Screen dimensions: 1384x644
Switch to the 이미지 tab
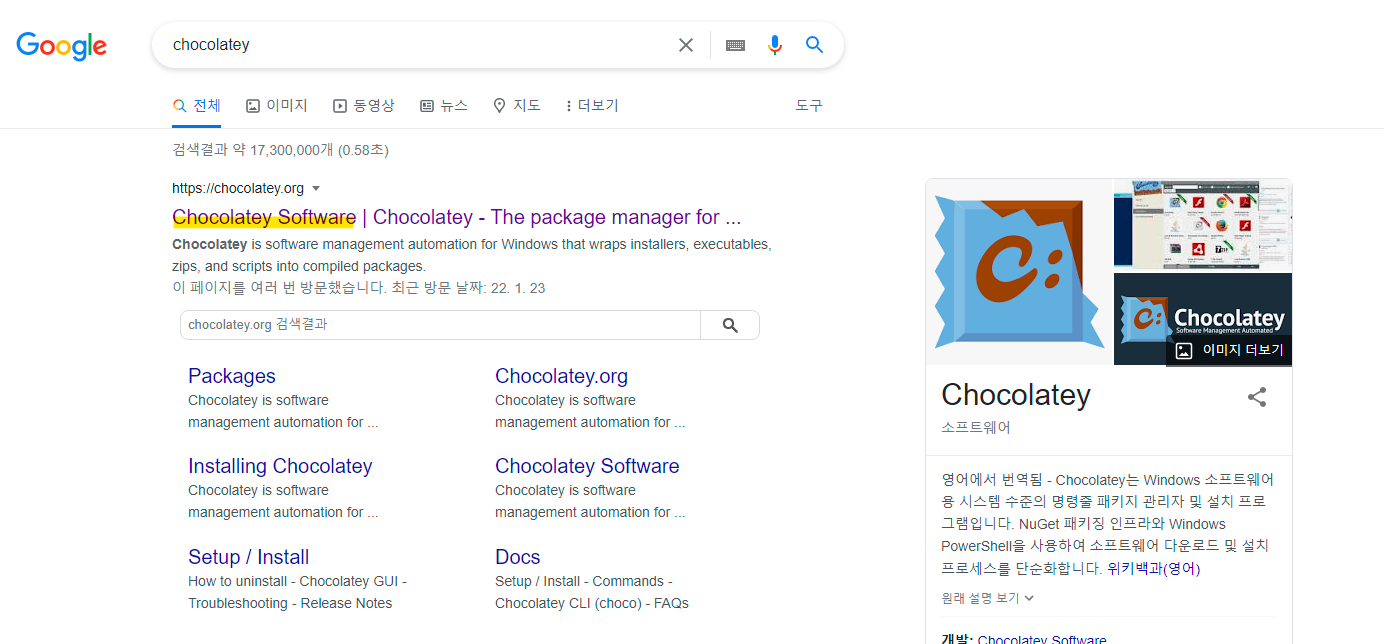[277, 105]
